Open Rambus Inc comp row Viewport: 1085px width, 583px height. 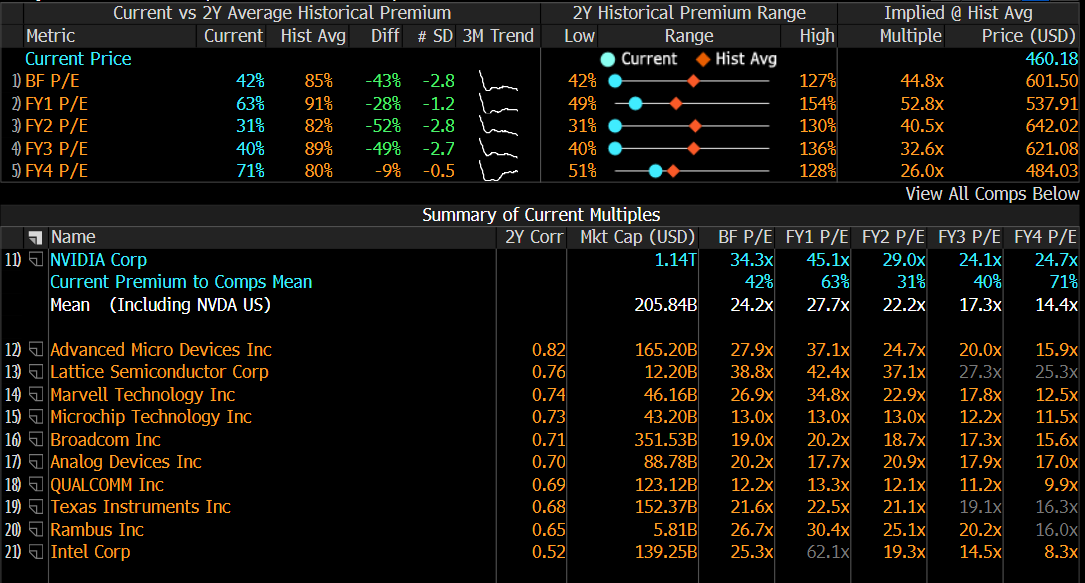[x=97, y=530]
